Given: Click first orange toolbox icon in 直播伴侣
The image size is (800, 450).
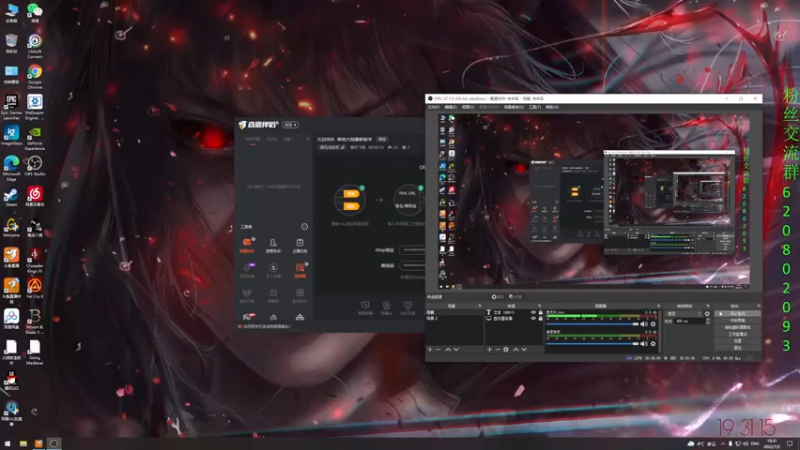Looking at the screenshot, I should pos(247,244).
